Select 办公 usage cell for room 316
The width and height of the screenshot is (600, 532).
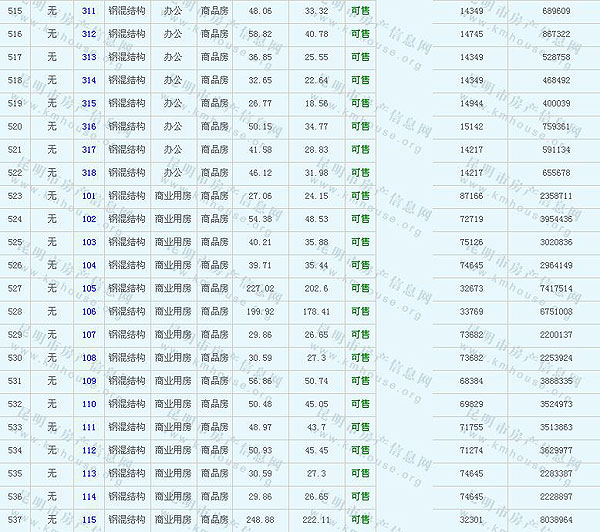[173, 127]
